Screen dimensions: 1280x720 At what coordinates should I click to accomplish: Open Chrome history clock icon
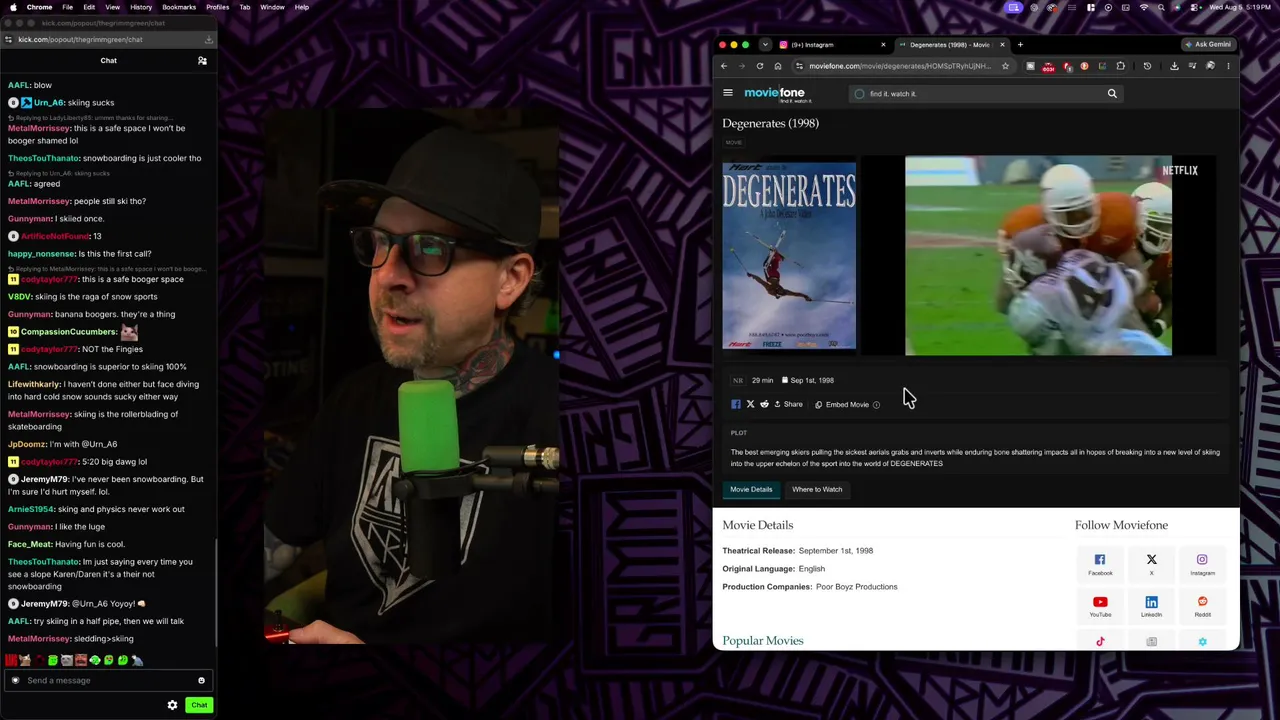point(1147,66)
